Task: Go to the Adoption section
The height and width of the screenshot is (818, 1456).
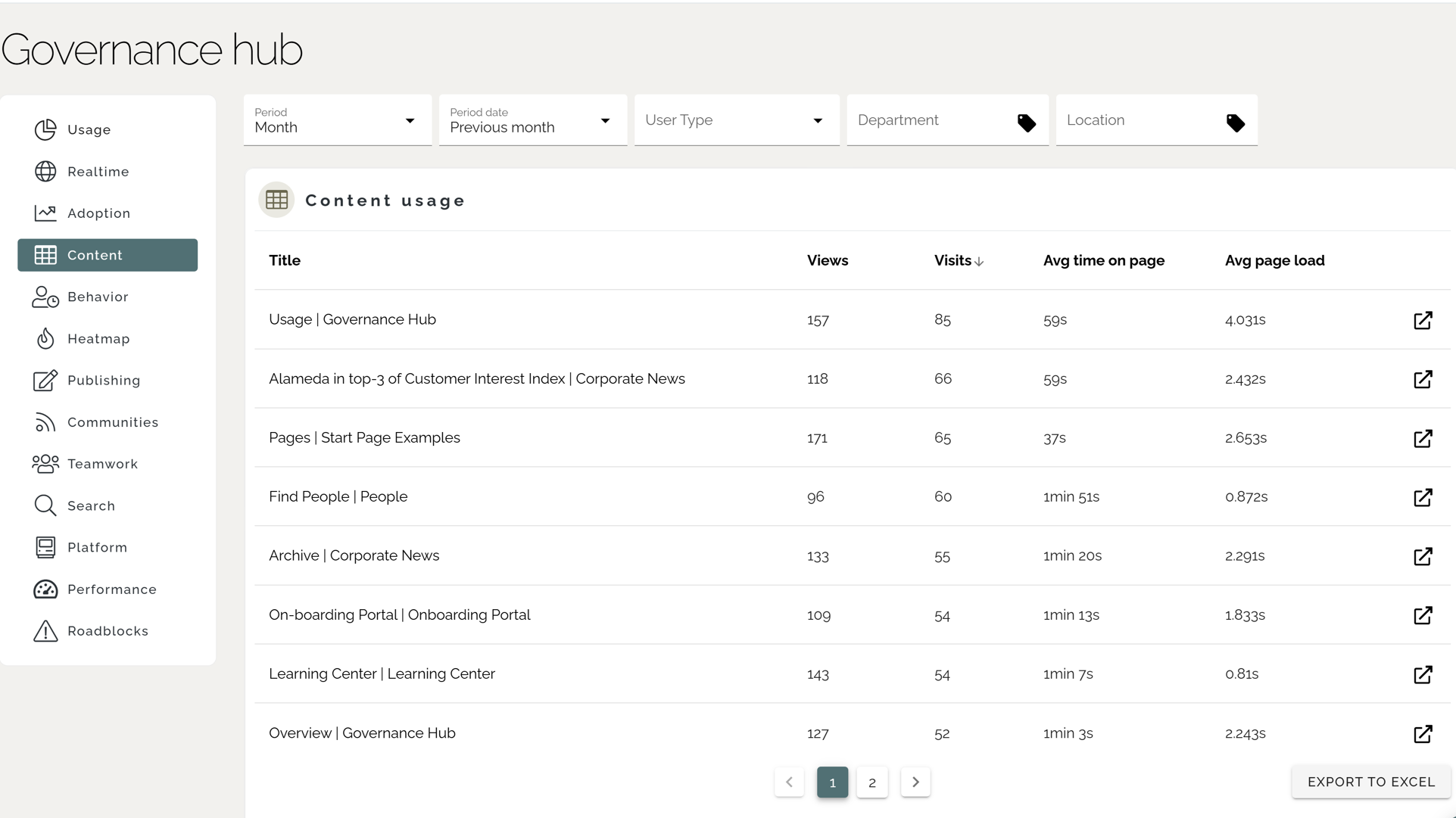Action: point(108,213)
